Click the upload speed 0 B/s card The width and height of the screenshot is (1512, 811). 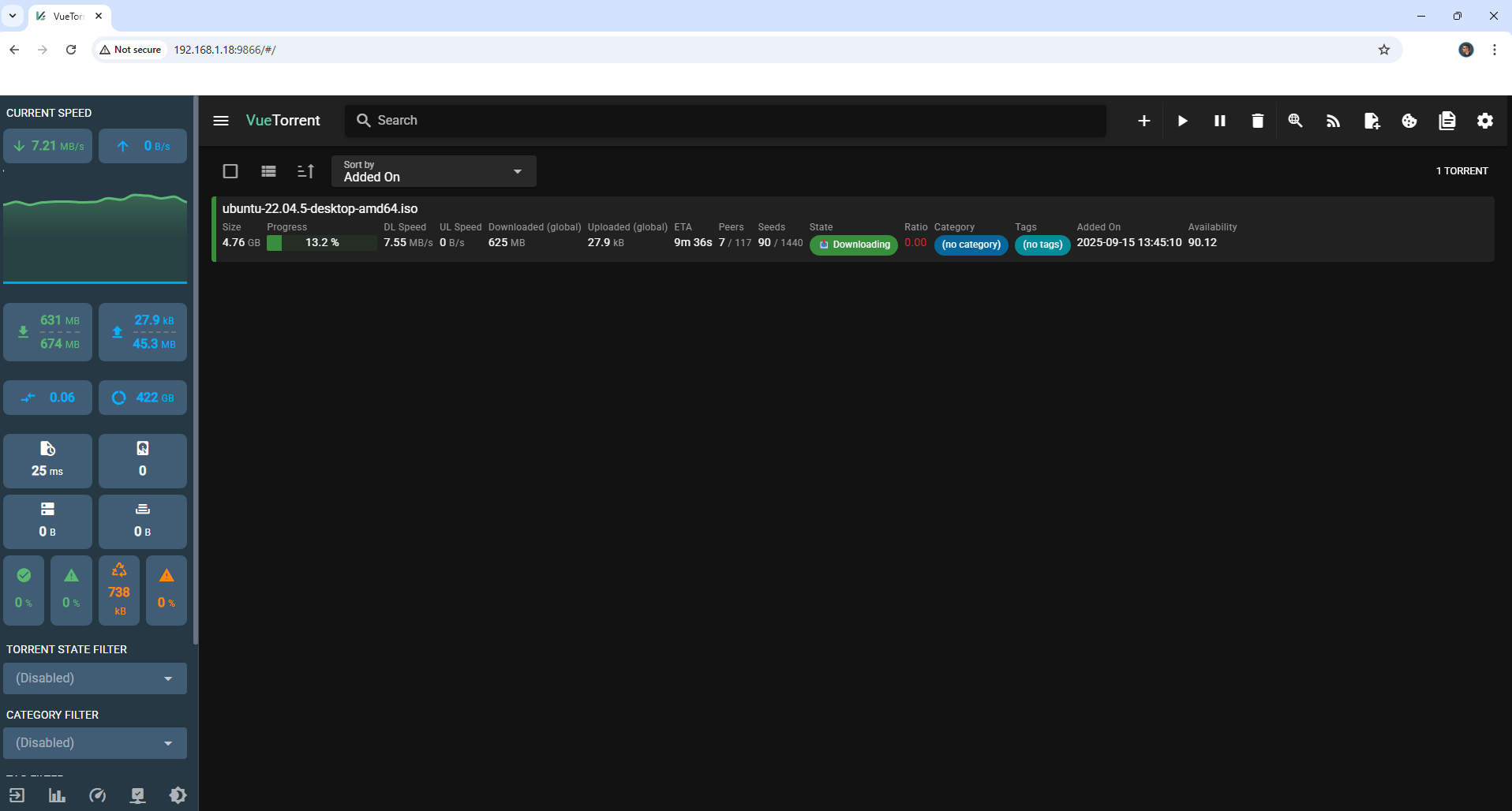point(143,146)
